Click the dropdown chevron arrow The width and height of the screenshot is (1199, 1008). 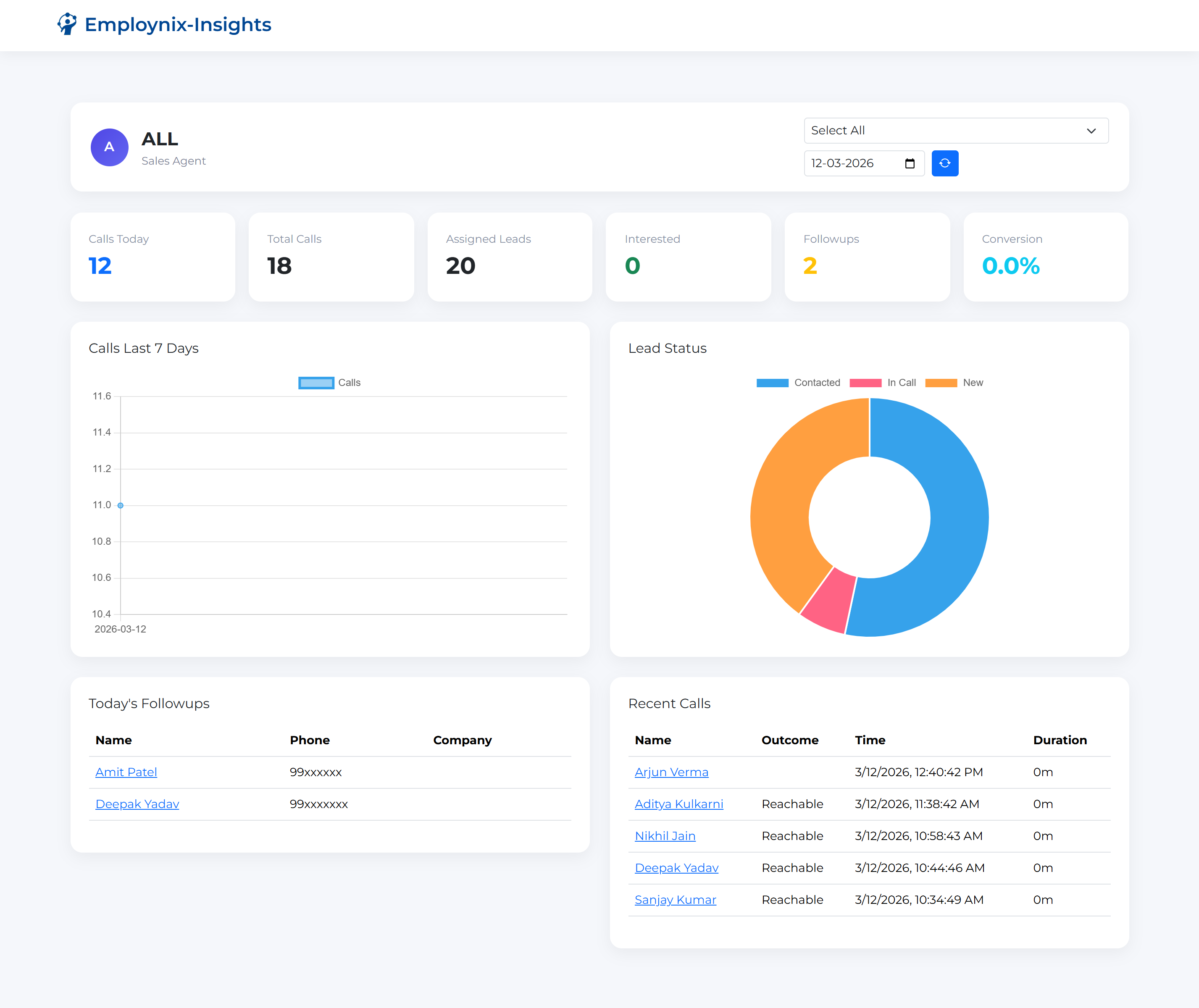[1091, 131]
